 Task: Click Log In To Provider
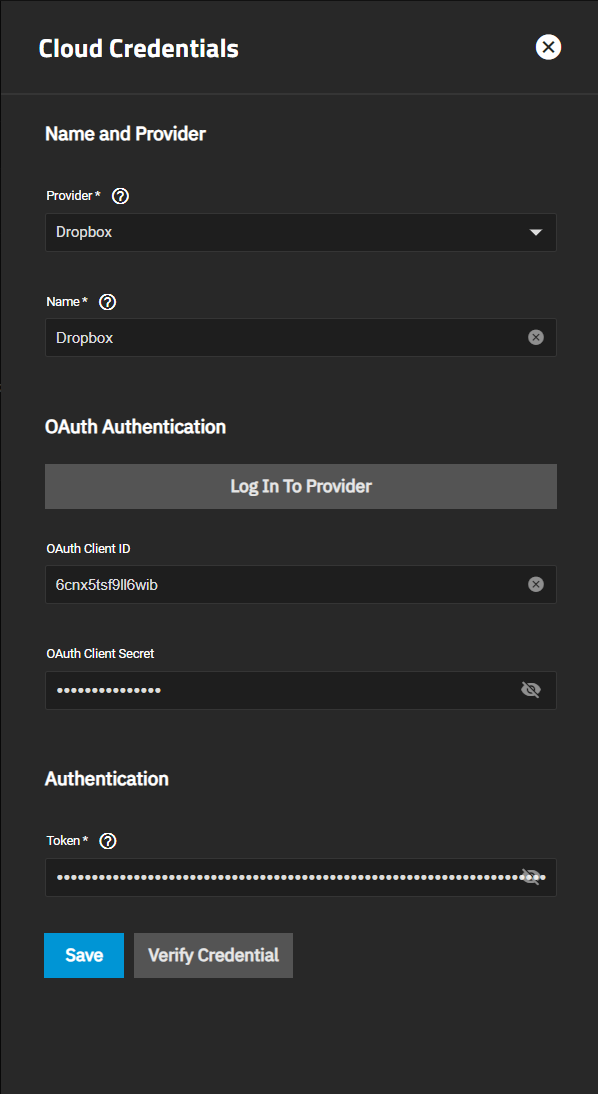[x=301, y=486]
